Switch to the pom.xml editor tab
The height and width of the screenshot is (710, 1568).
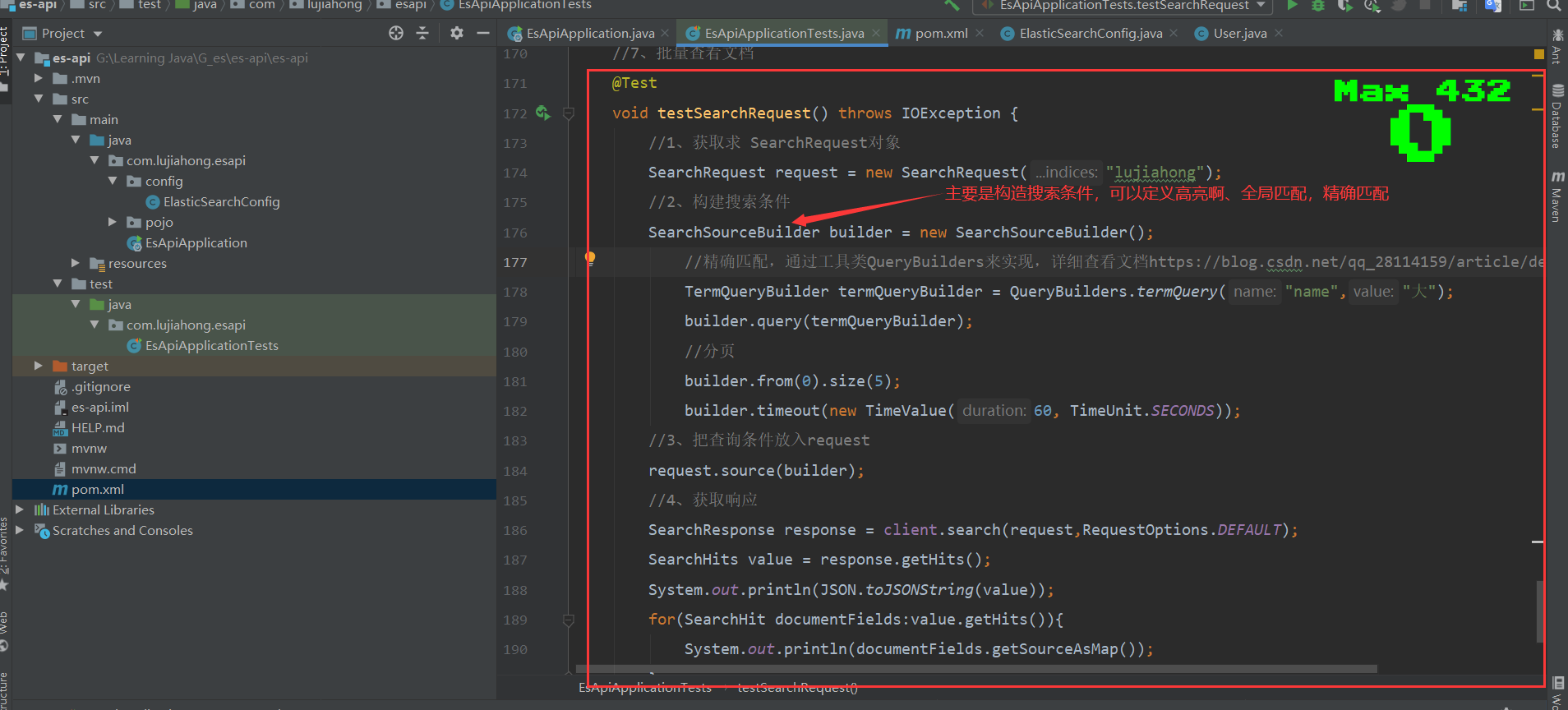coord(940,33)
